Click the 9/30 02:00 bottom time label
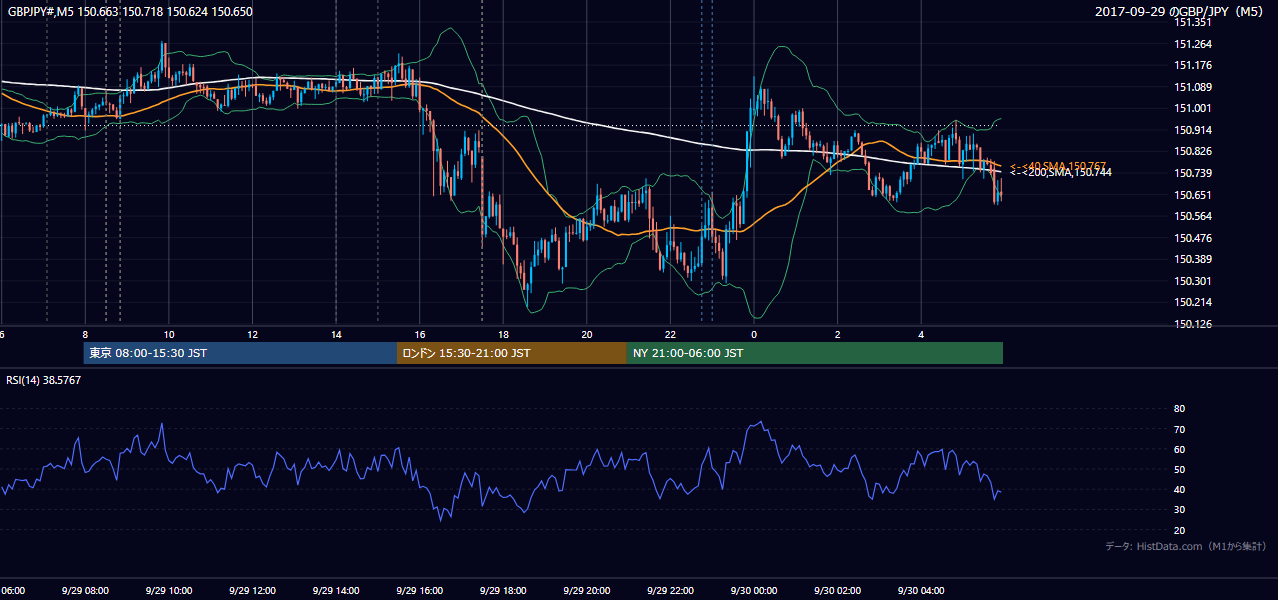The height and width of the screenshot is (600, 1278). tap(836, 590)
